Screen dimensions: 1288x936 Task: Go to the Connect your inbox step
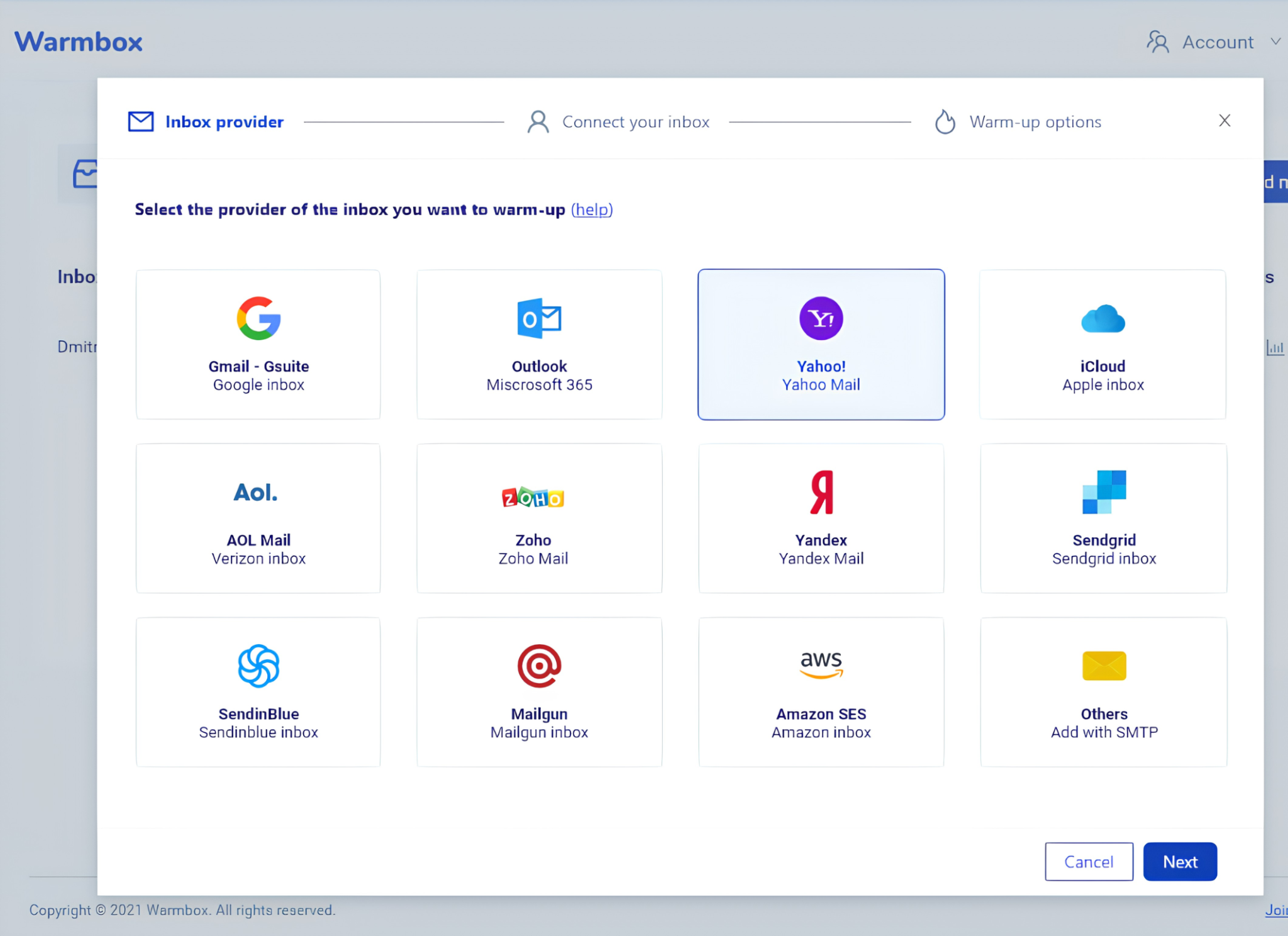(x=636, y=122)
